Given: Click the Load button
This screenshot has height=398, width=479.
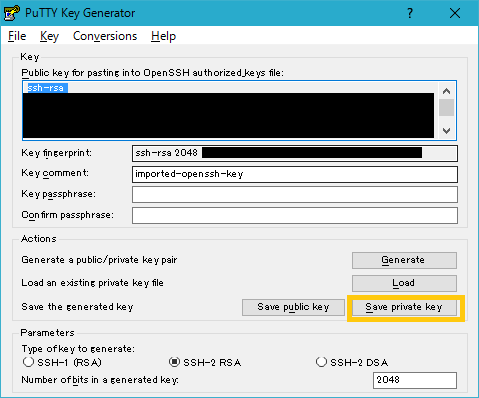Looking at the screenshot, I should [404, 283].
